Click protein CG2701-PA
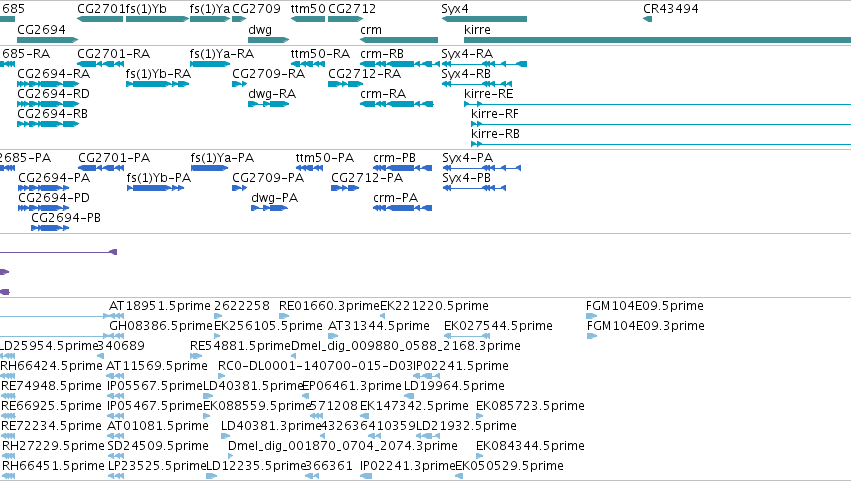This screenshot has width=851, height=481. [x=101, y=168]
